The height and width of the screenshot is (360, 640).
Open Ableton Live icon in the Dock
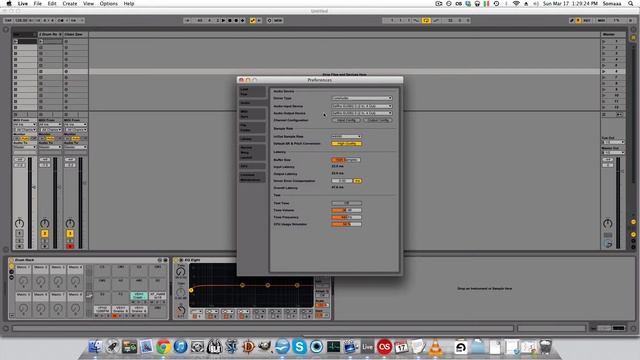367,347
